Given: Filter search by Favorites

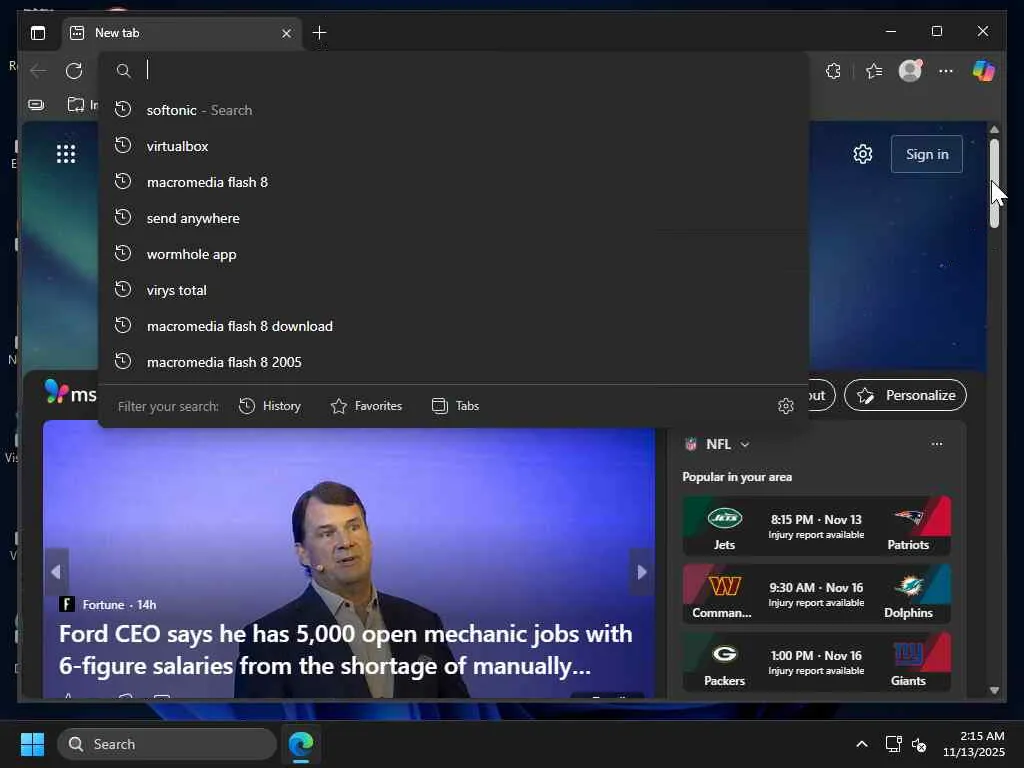Looking at the screenshot, I should pos(366,406).
